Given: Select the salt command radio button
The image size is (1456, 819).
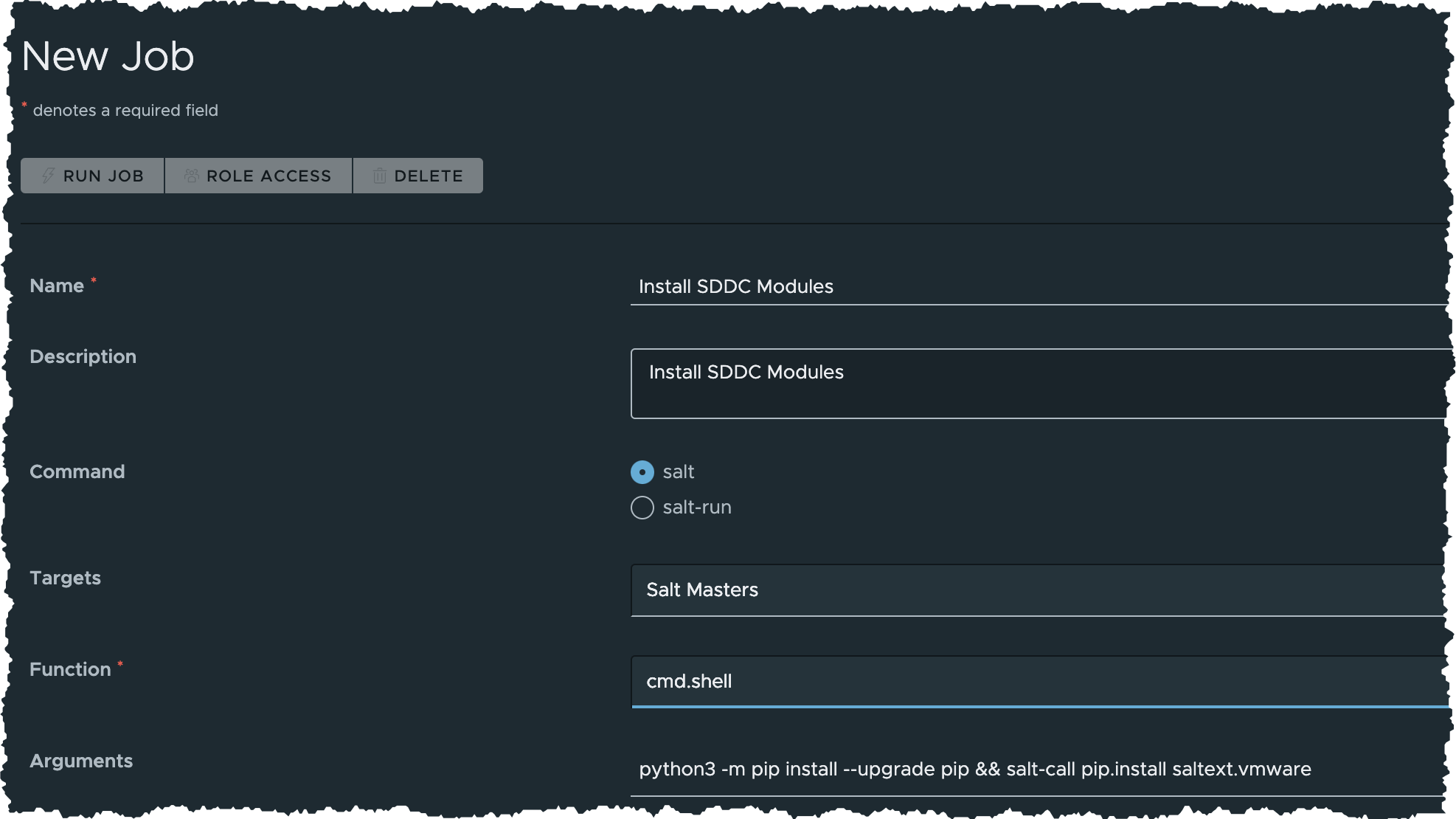Looking at the screenshot, I should click(642, 472).
